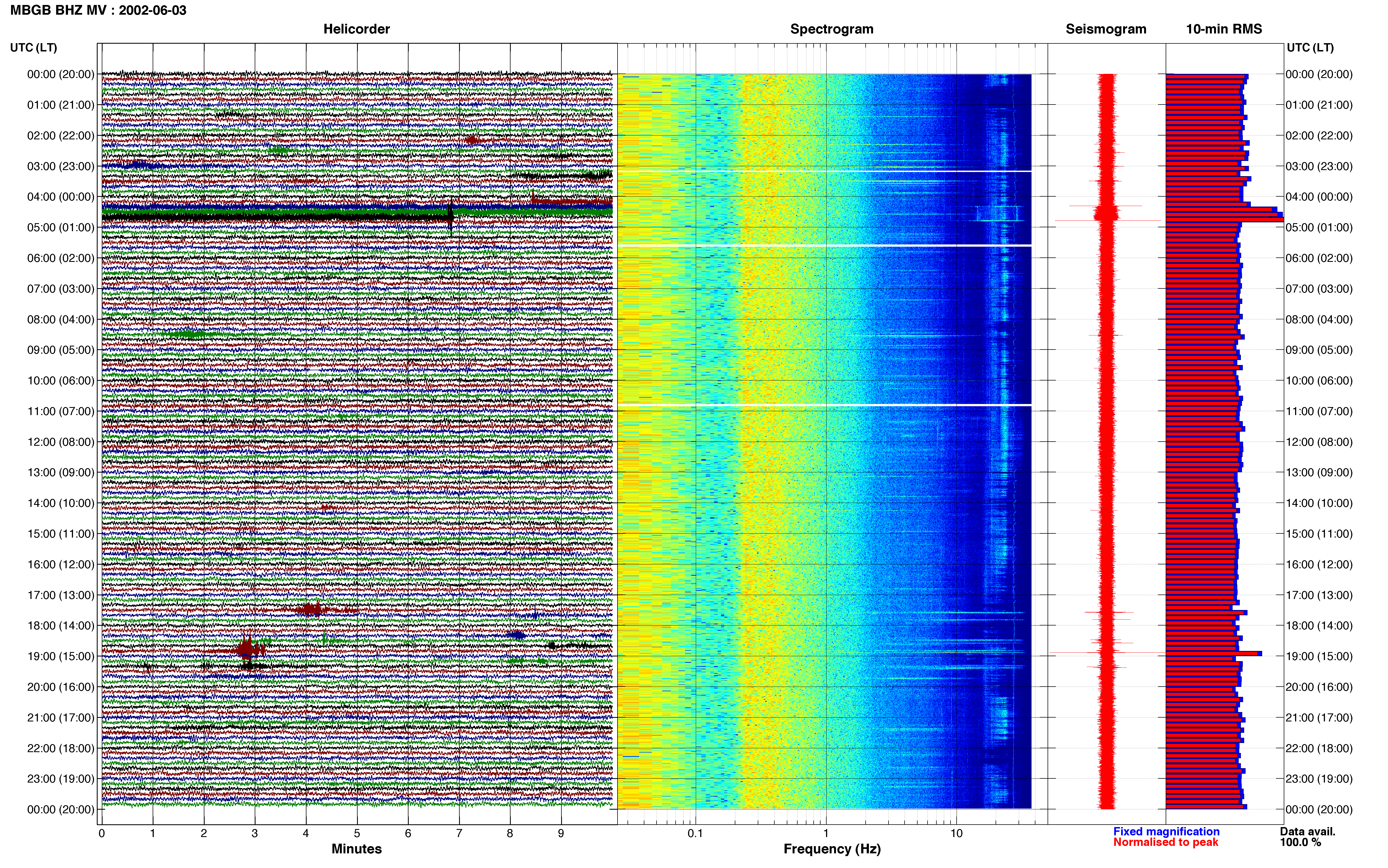Click left time label '04:00 (00:00)'
The image size is (1388, 868).
[x=61, y=197]
